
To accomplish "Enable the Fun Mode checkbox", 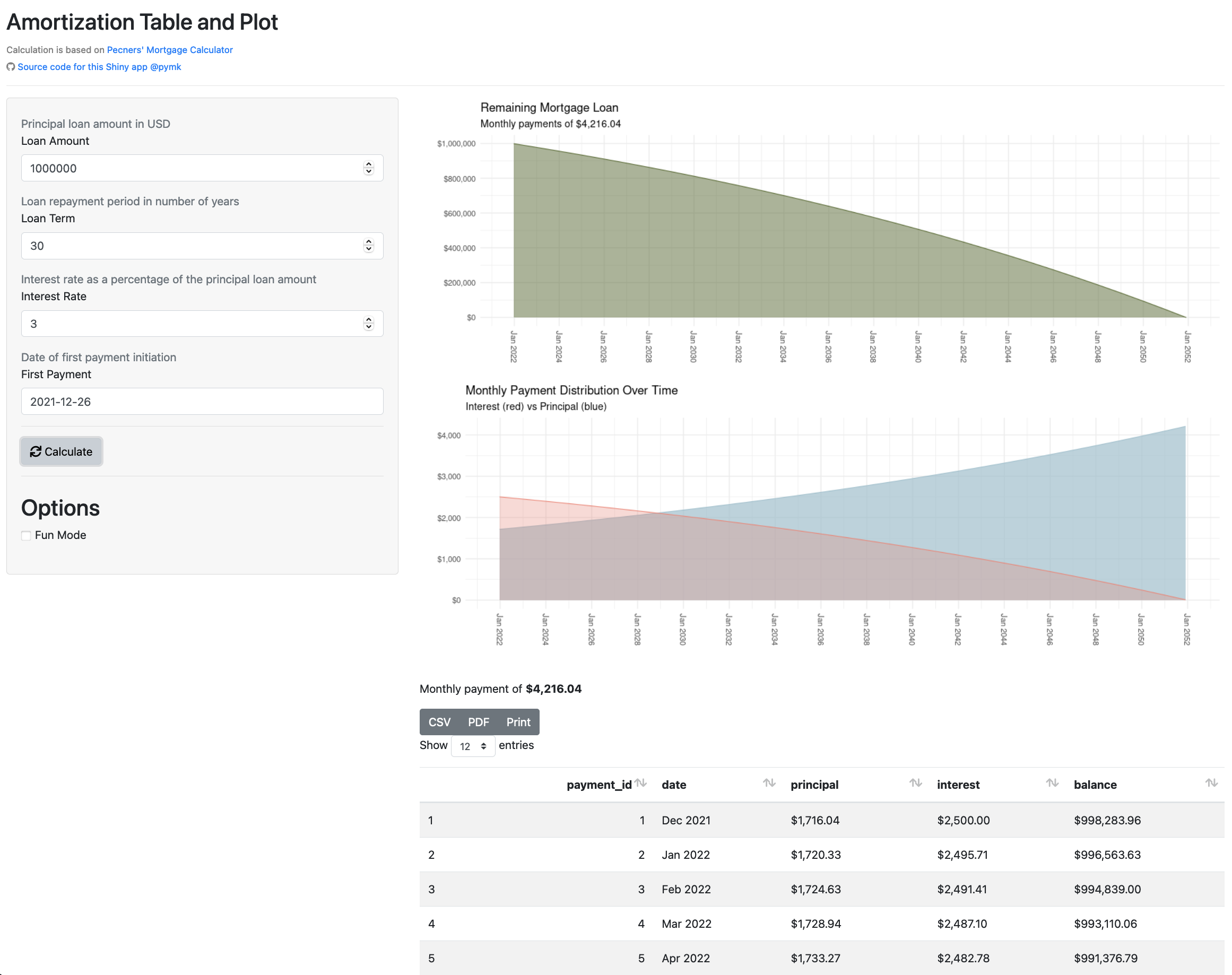I will [26, 535].
